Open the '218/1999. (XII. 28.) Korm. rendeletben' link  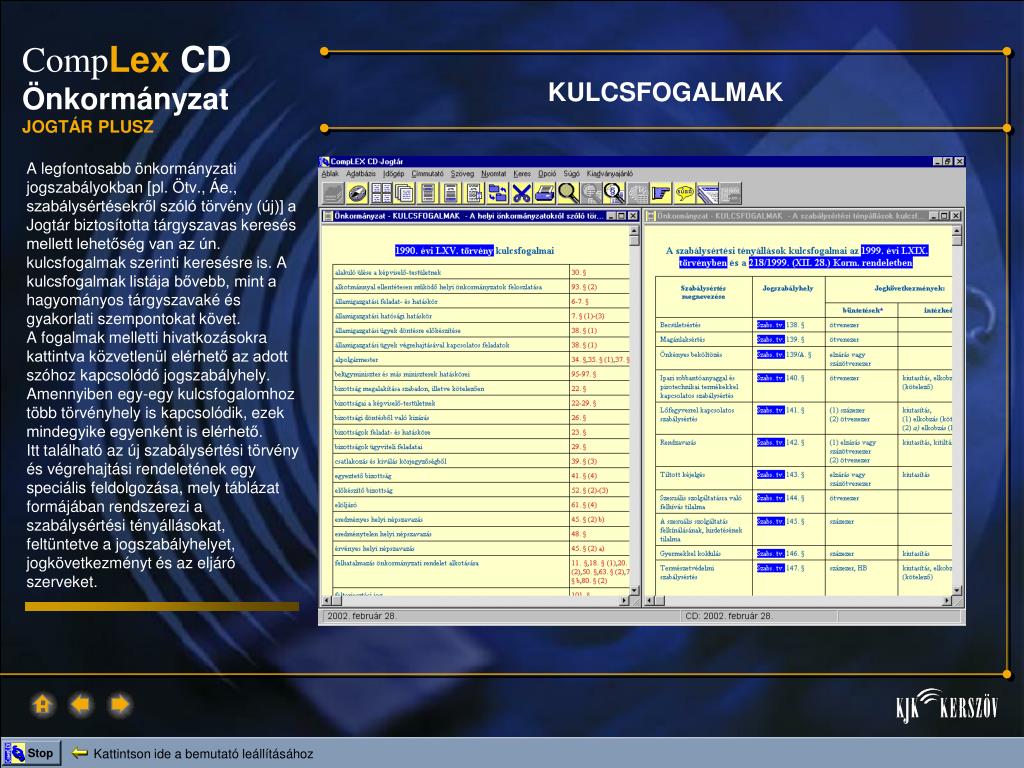click(830, 263)
